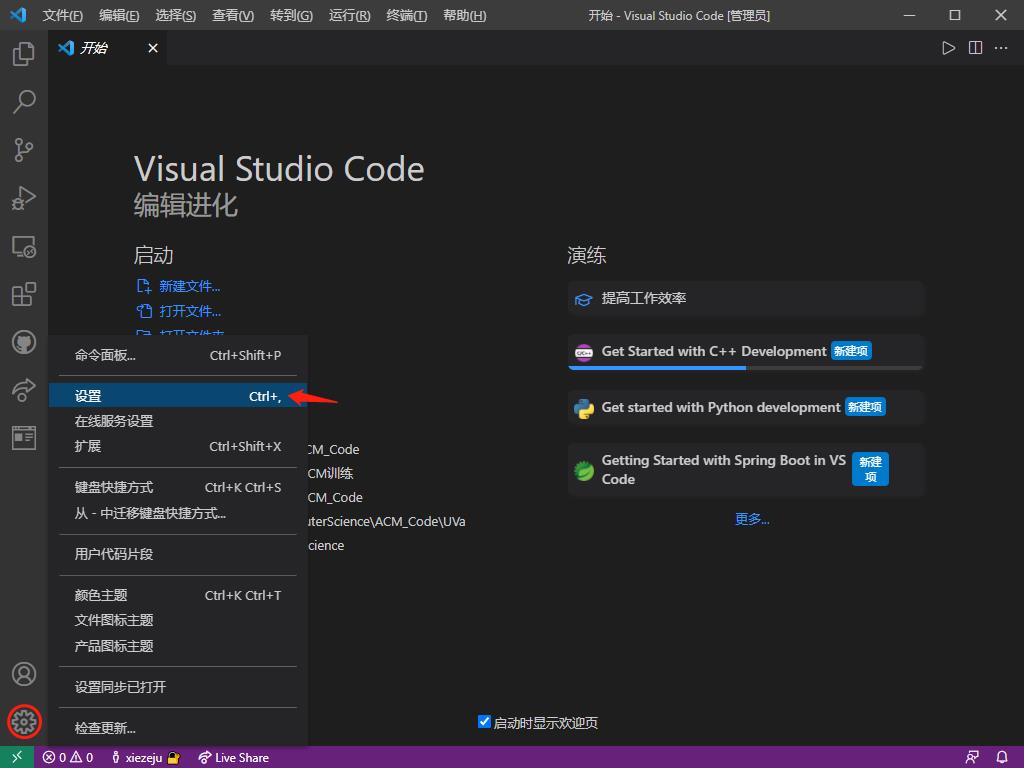The height and width of the screenshot is (768, 1024).
Task: Open the 运行(R) menu
Action: (x=349, y=15)
